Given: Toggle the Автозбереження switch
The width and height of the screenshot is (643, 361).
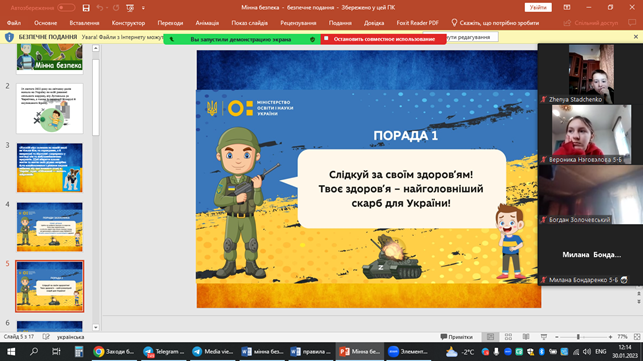Looking at the screenshot, I should pos(66,8).
